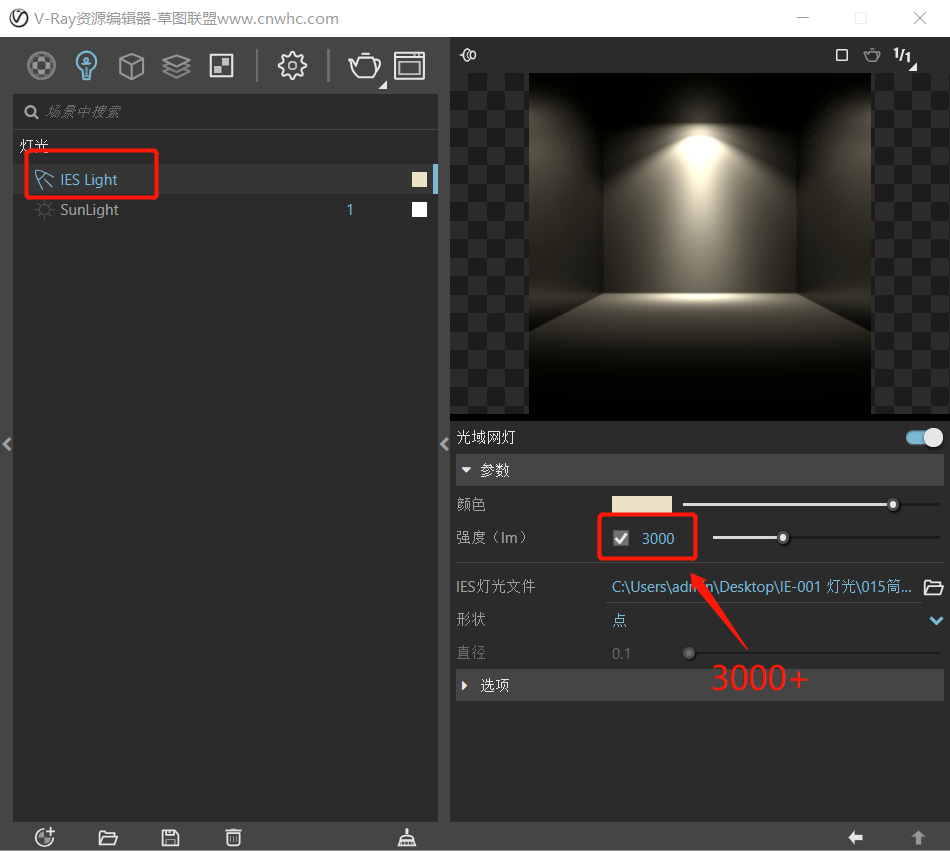Click the IES file path field

[762, 586]
